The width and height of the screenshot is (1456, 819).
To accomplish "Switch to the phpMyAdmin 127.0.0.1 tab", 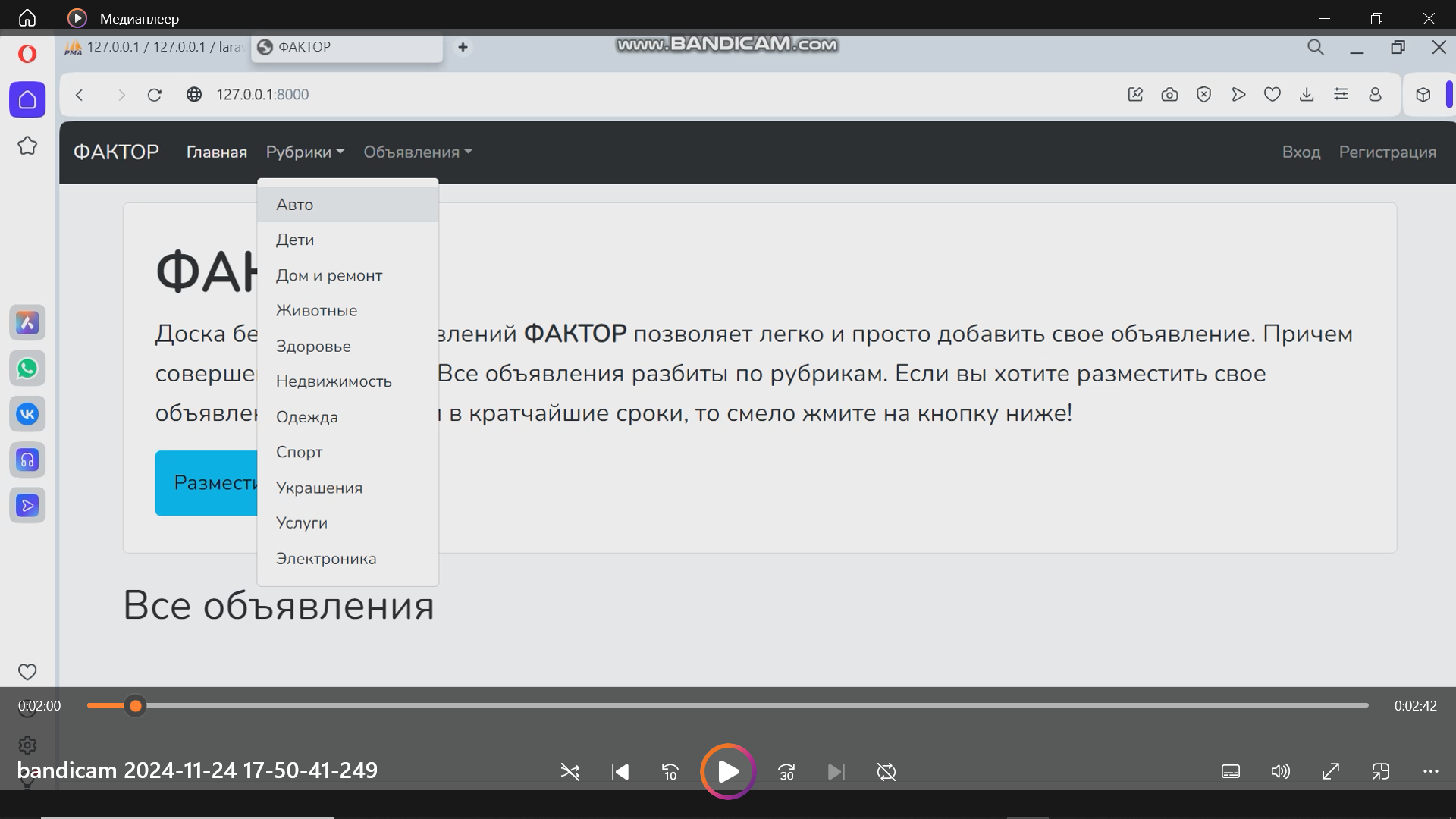I will click(155, 47).
